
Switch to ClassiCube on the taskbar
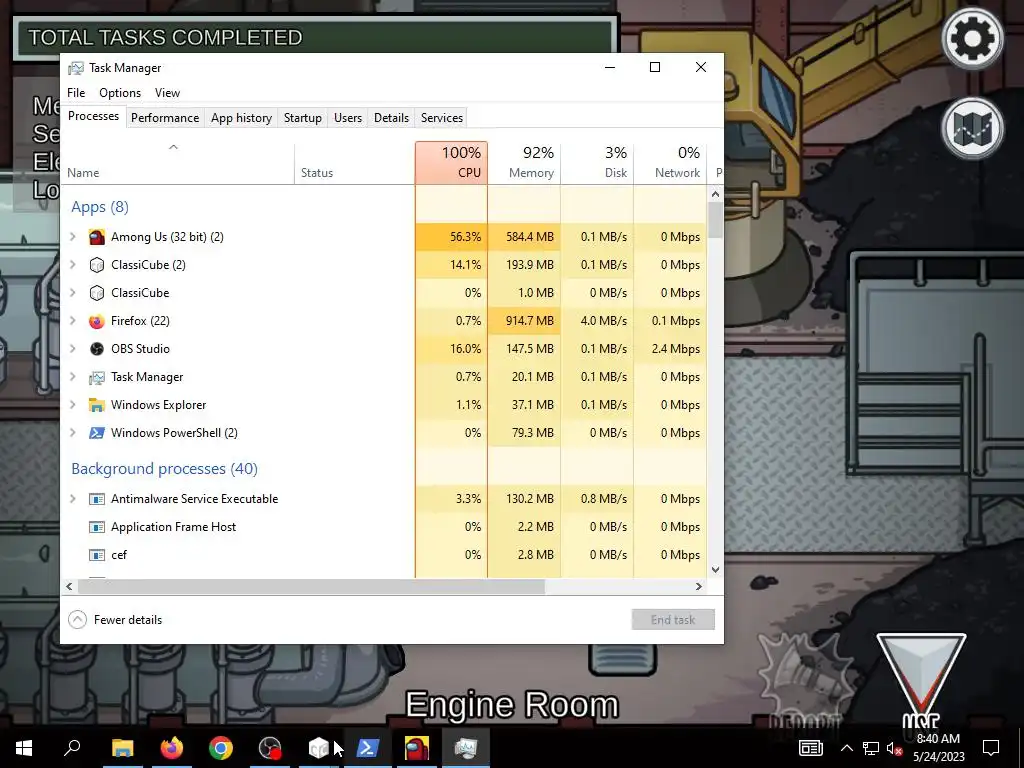tap(319, 748)
